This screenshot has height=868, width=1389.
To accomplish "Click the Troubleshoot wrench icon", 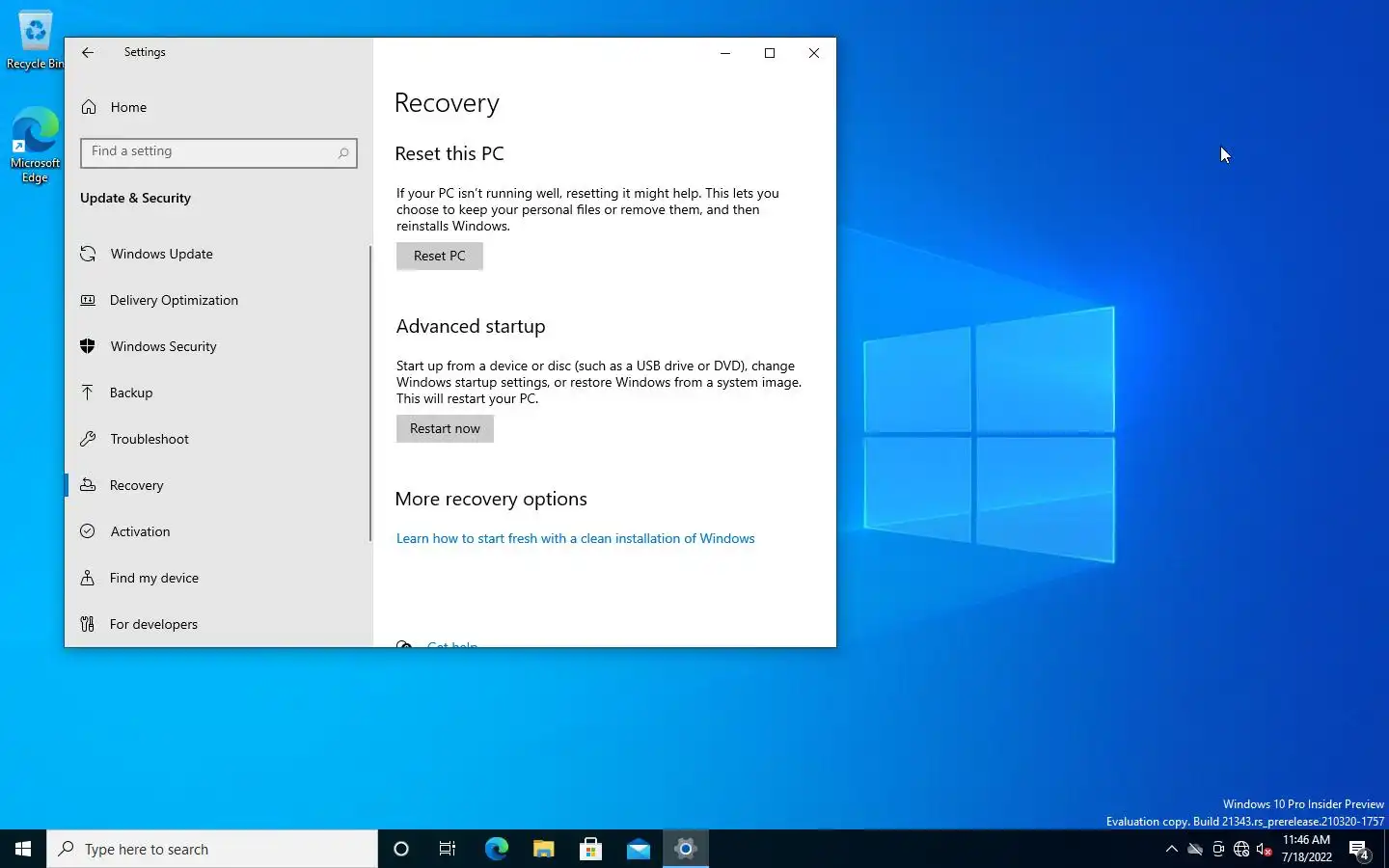I will [88, 439].
